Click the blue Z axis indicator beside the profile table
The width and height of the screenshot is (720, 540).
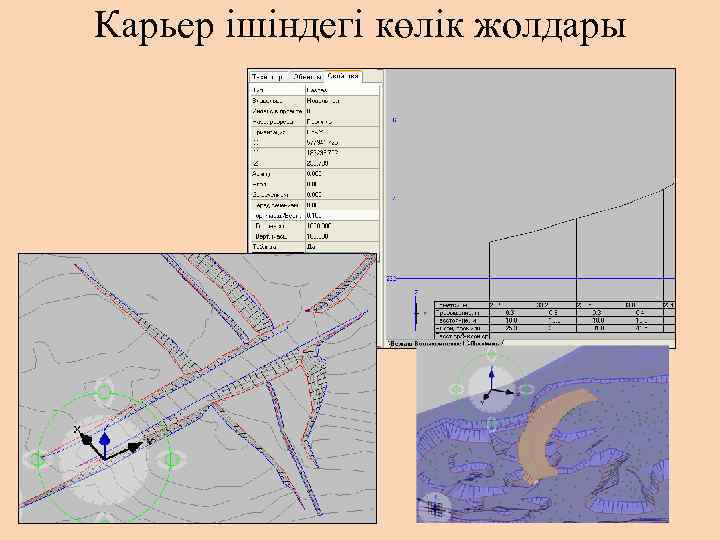[x=416, y=311]
